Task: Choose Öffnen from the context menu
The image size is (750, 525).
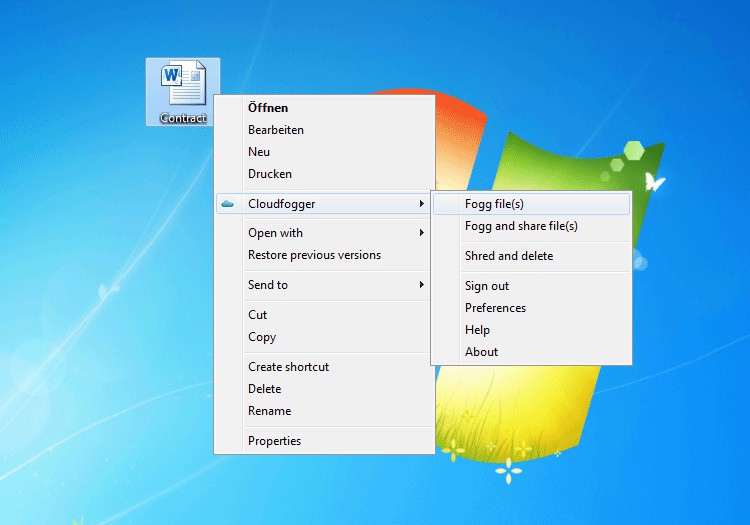Action: click(324, 108)
